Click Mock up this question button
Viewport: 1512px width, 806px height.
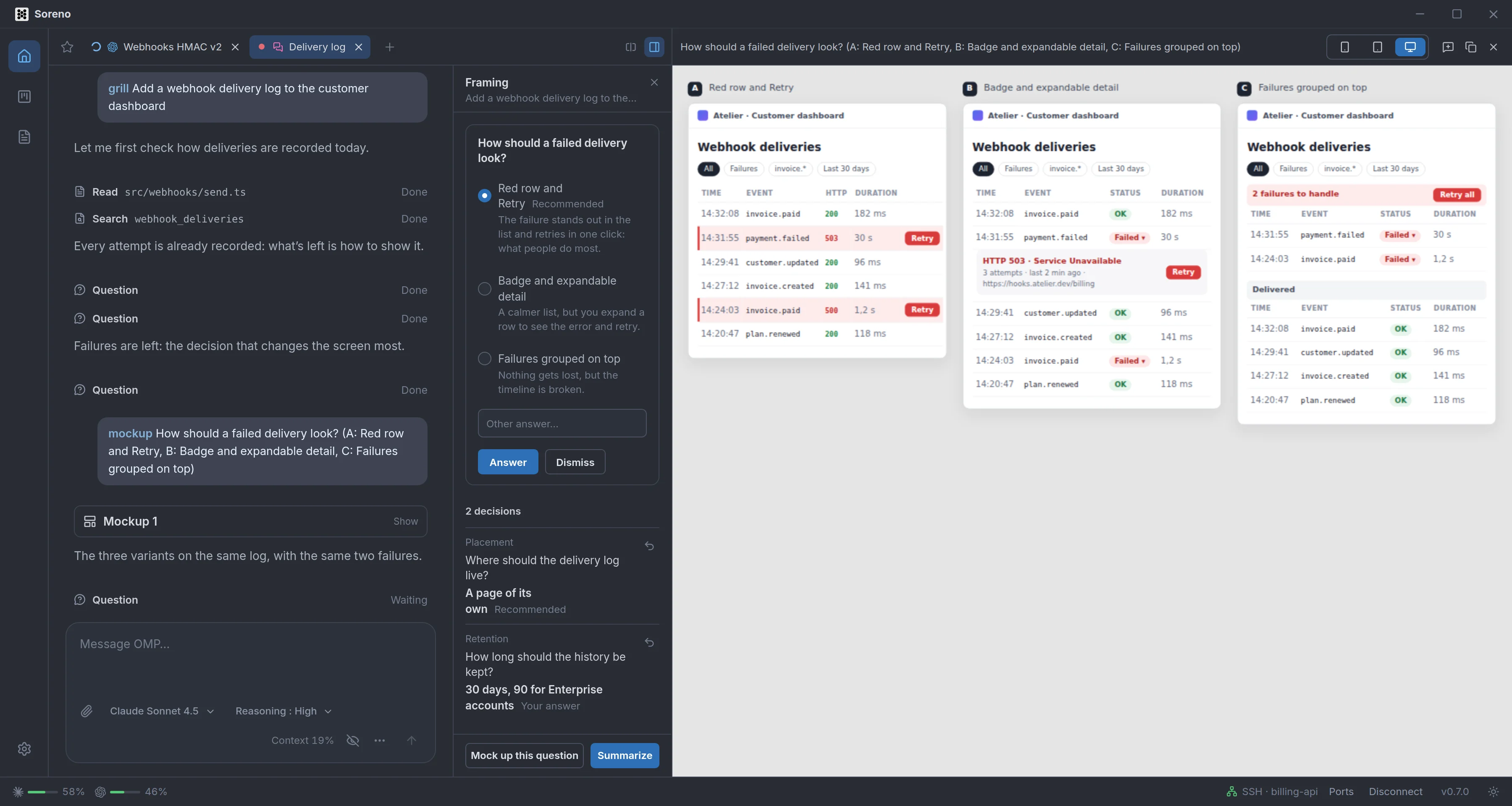point(524,755)
